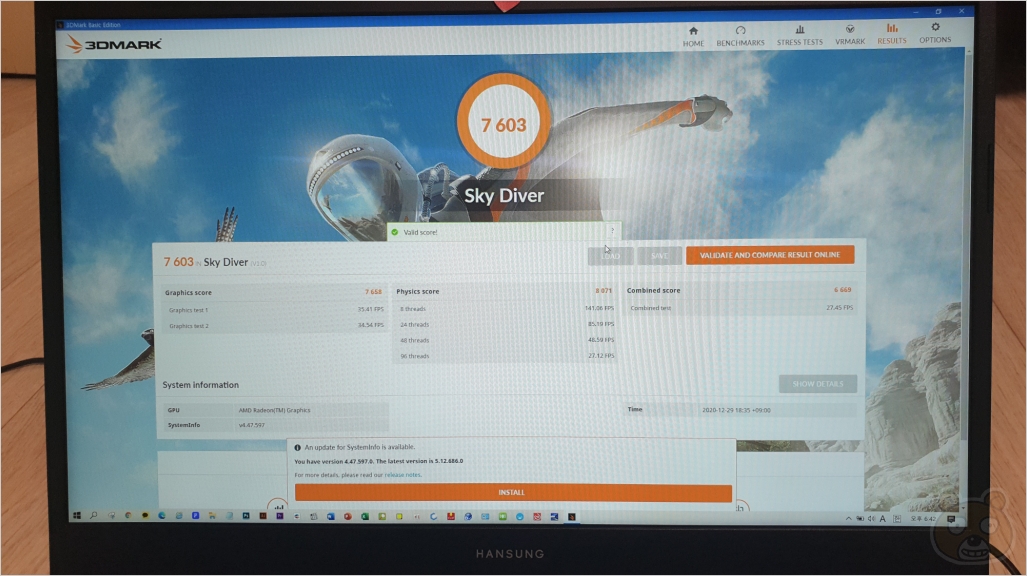The image size is (1027, 576).
Task: Select the 48 threads physics row
Action: [x=504, y=339]
